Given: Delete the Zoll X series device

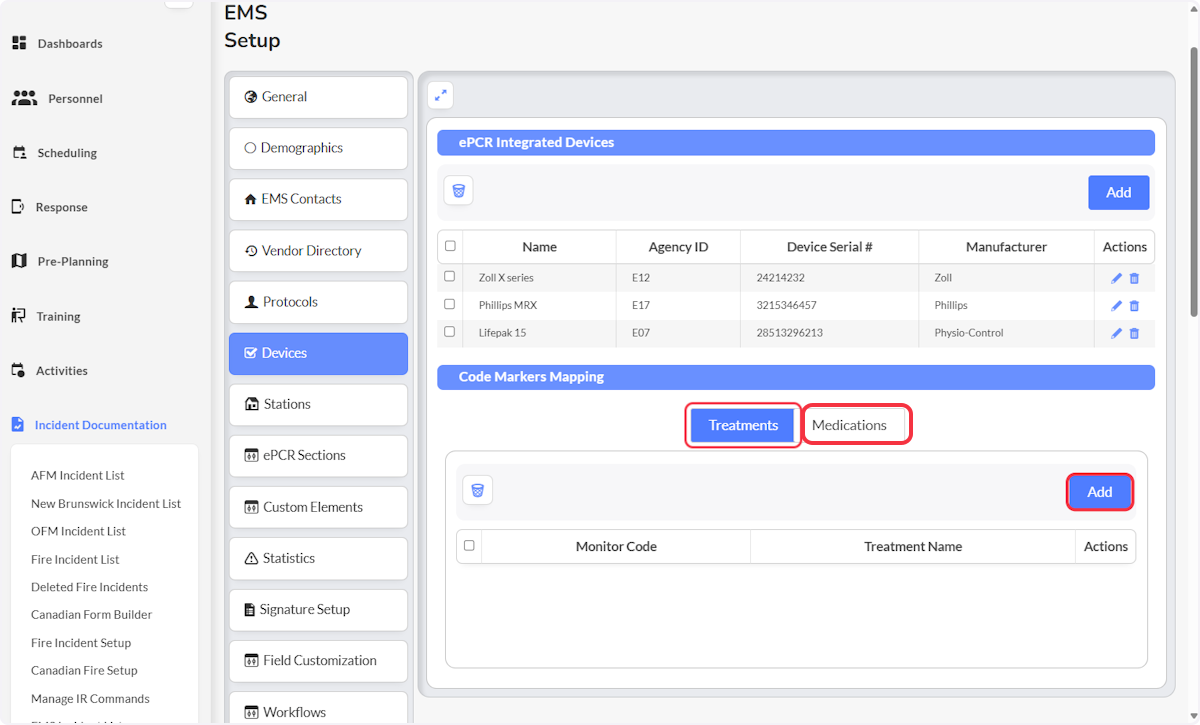Looking at the screenshot, I should coord(1134,278).
